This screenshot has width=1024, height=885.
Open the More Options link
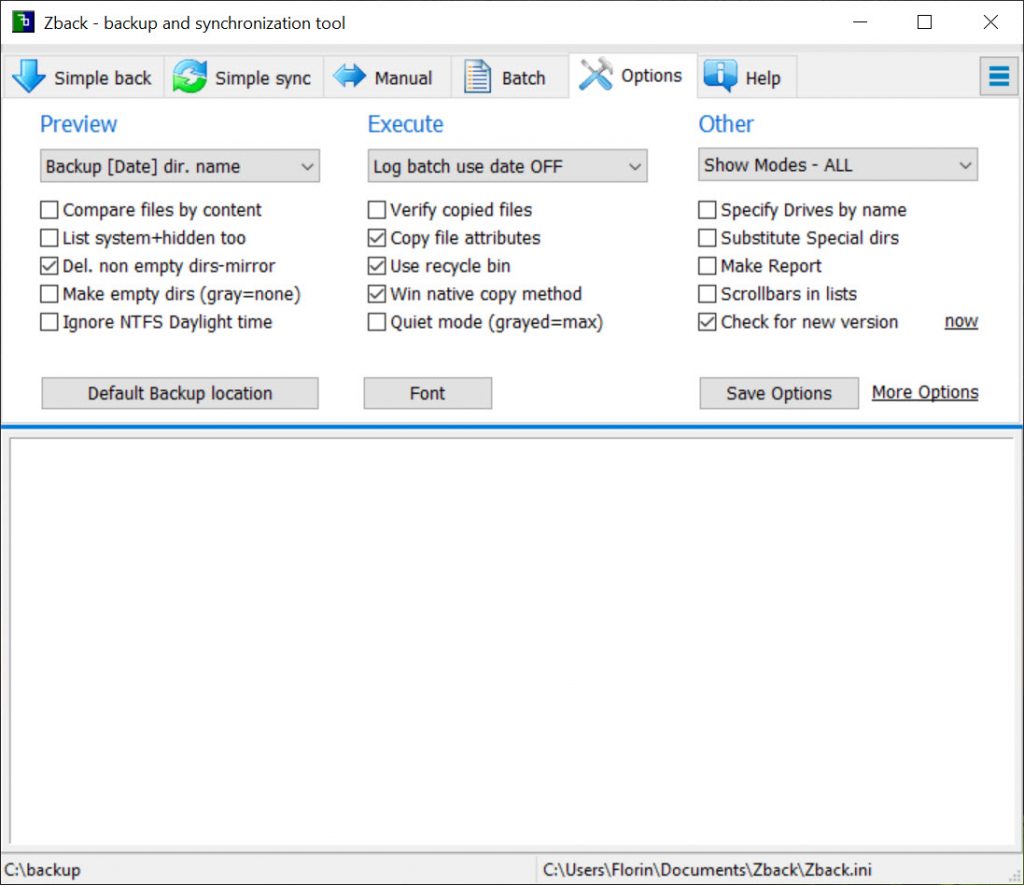pos(925,392)
